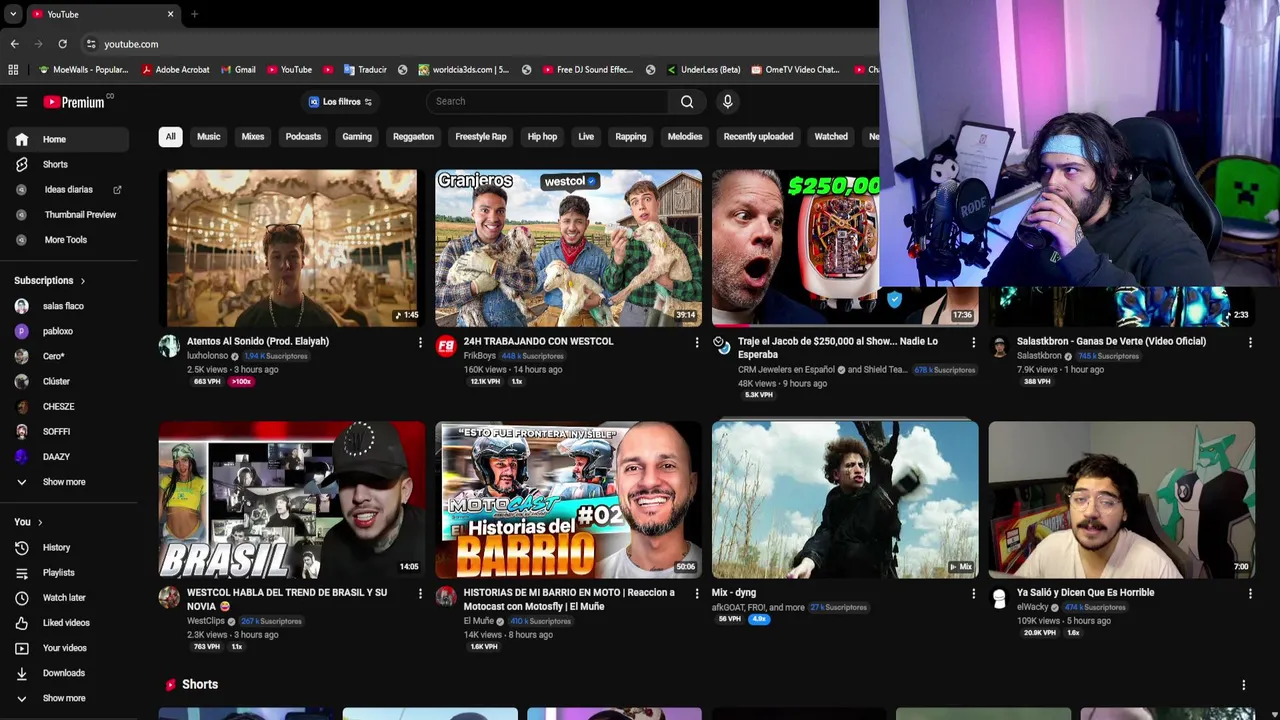Image resolution: width=1280 pixels, height=720 pixels.
Task: Open the Free DJ Sound Effects bookmark
Action: pyautogui.click(x=588, y=70)
